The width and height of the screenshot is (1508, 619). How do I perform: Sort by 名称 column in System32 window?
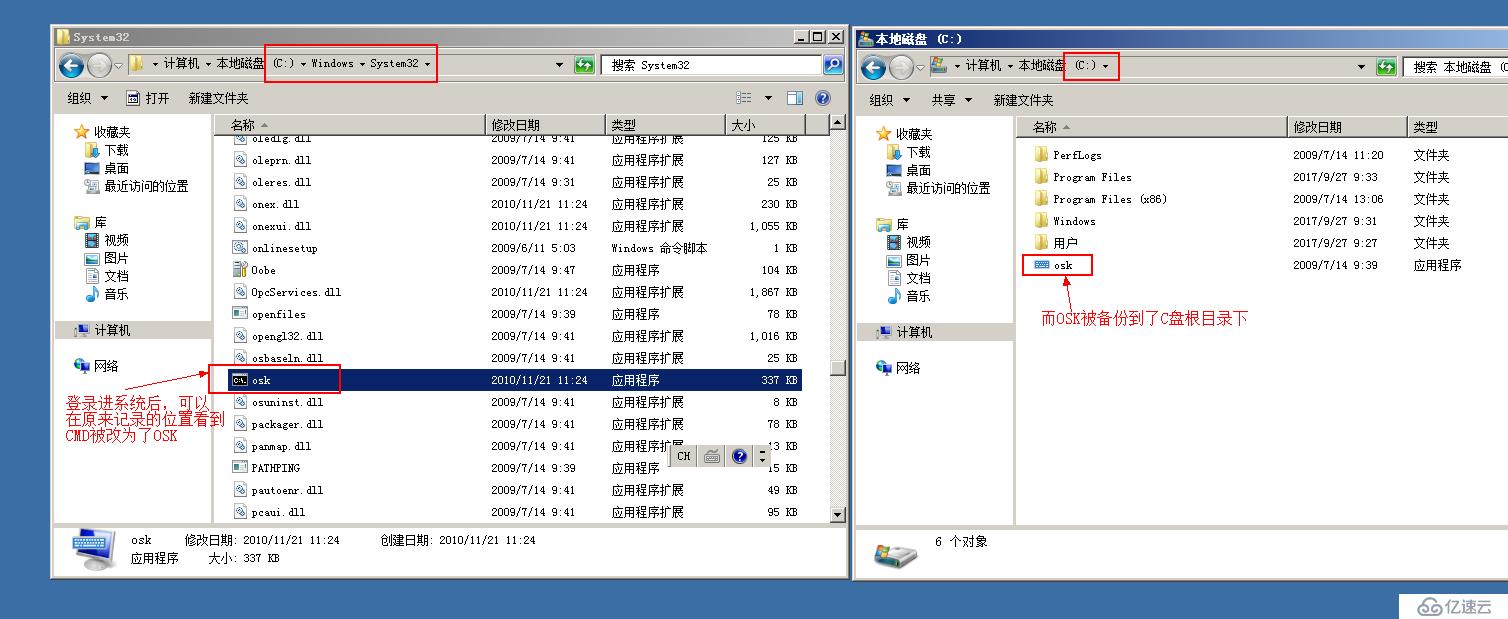coord(350,125)
